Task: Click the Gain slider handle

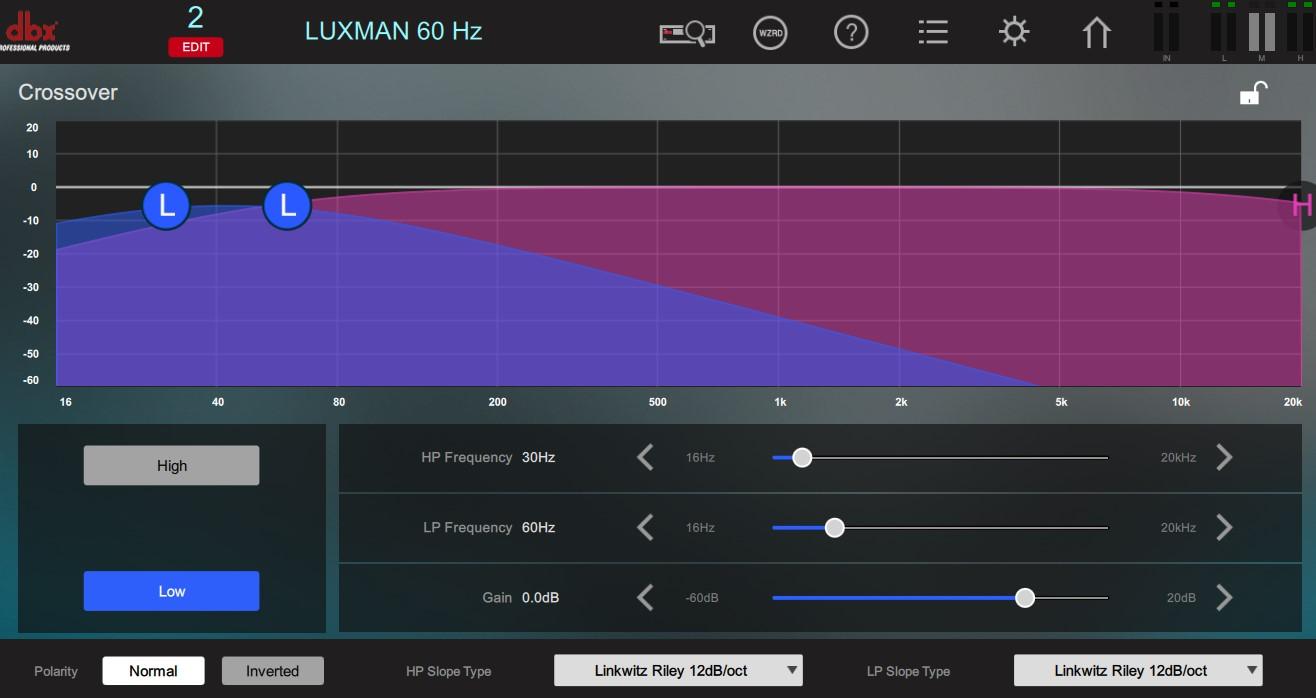Action: coord(1024,598)
